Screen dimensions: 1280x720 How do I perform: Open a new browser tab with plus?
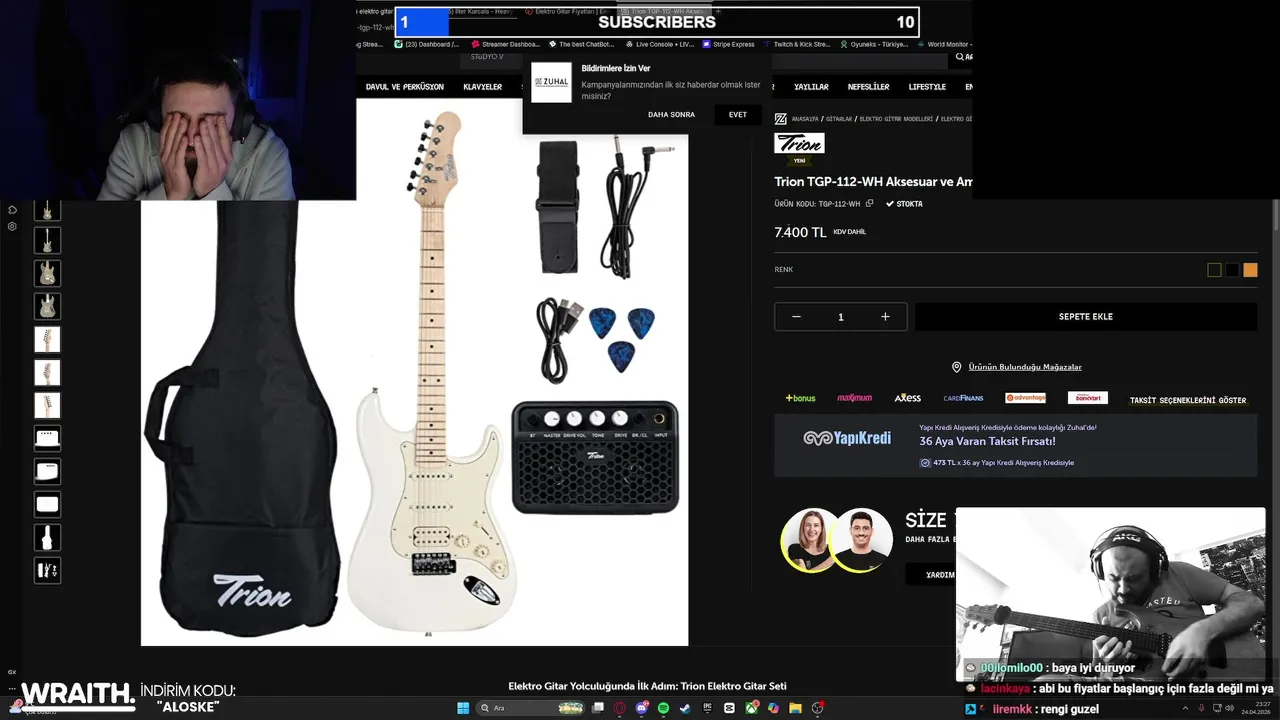tap(718, 12)
